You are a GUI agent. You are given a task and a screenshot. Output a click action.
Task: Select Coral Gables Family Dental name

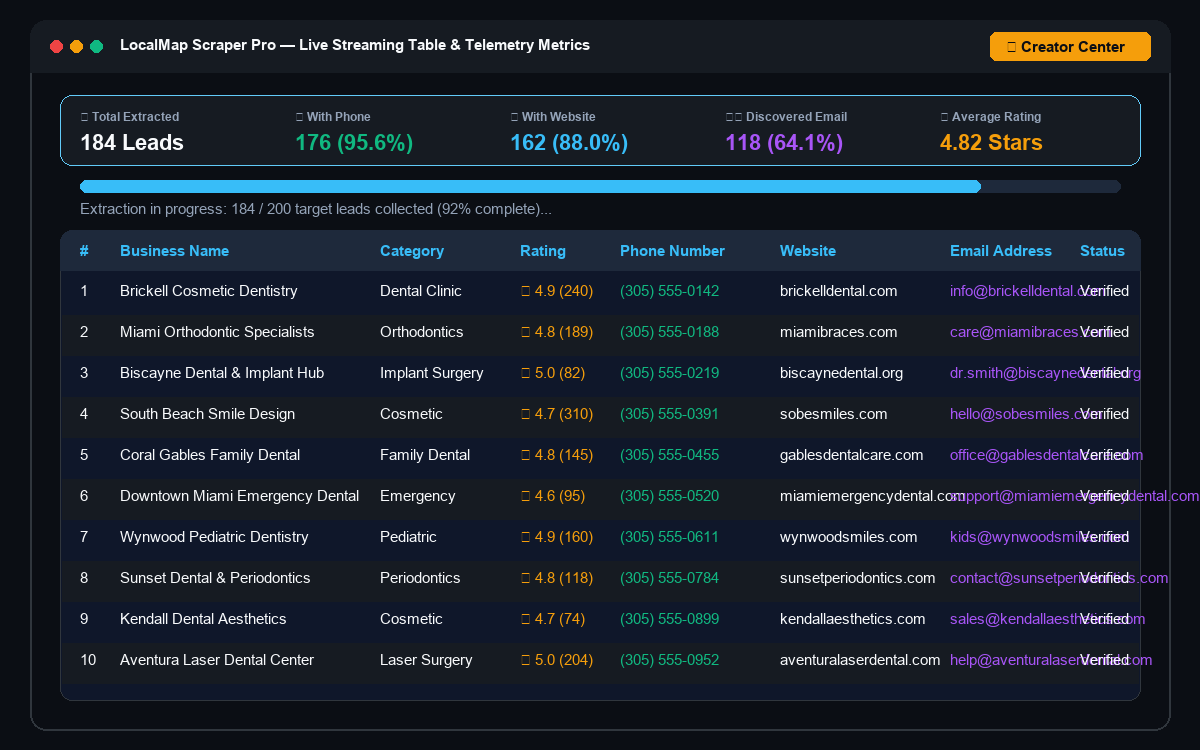pyautogui.click(x=210, y=455)
